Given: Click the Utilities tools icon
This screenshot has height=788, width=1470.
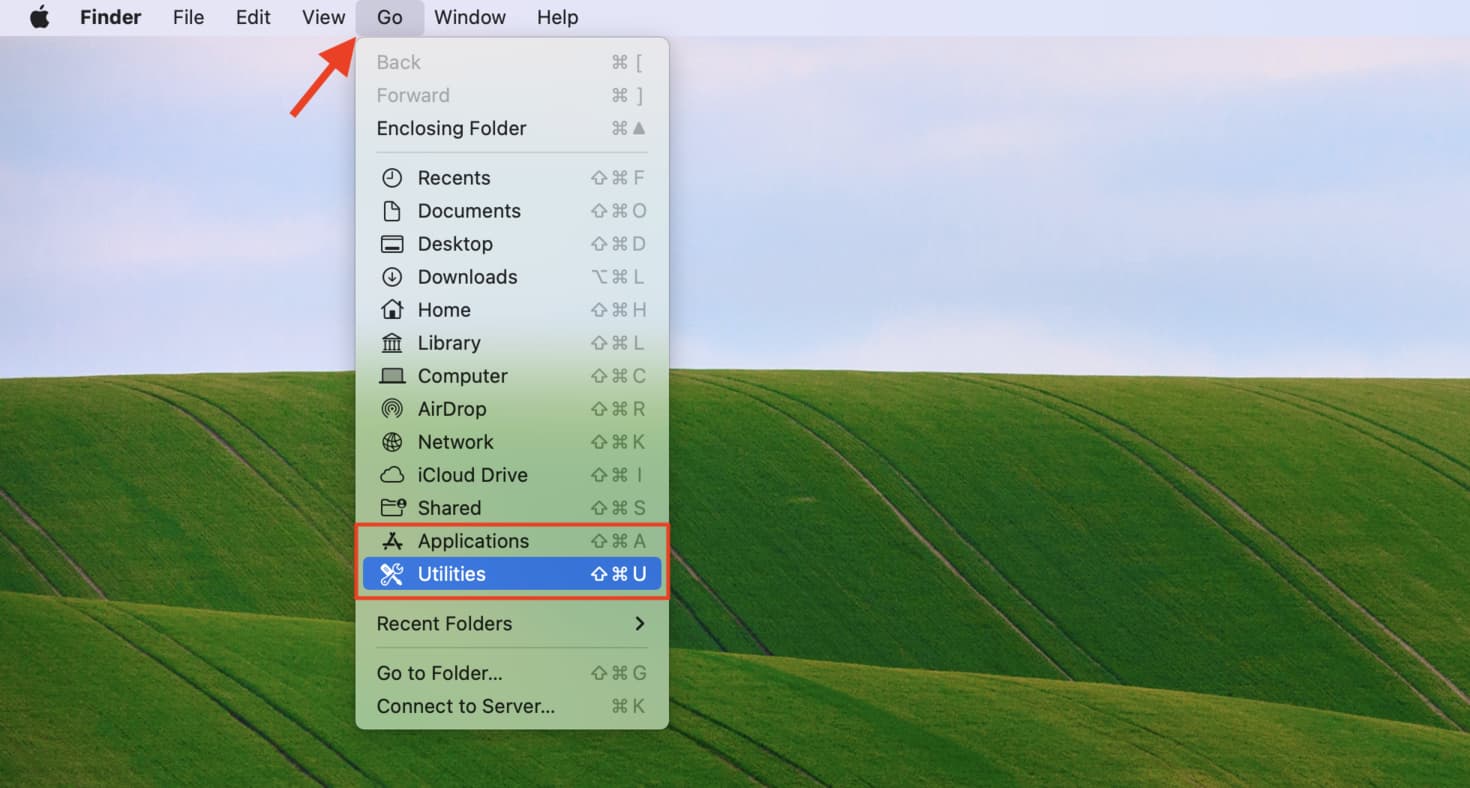Looking at the screenshot, I should (392, 574).
